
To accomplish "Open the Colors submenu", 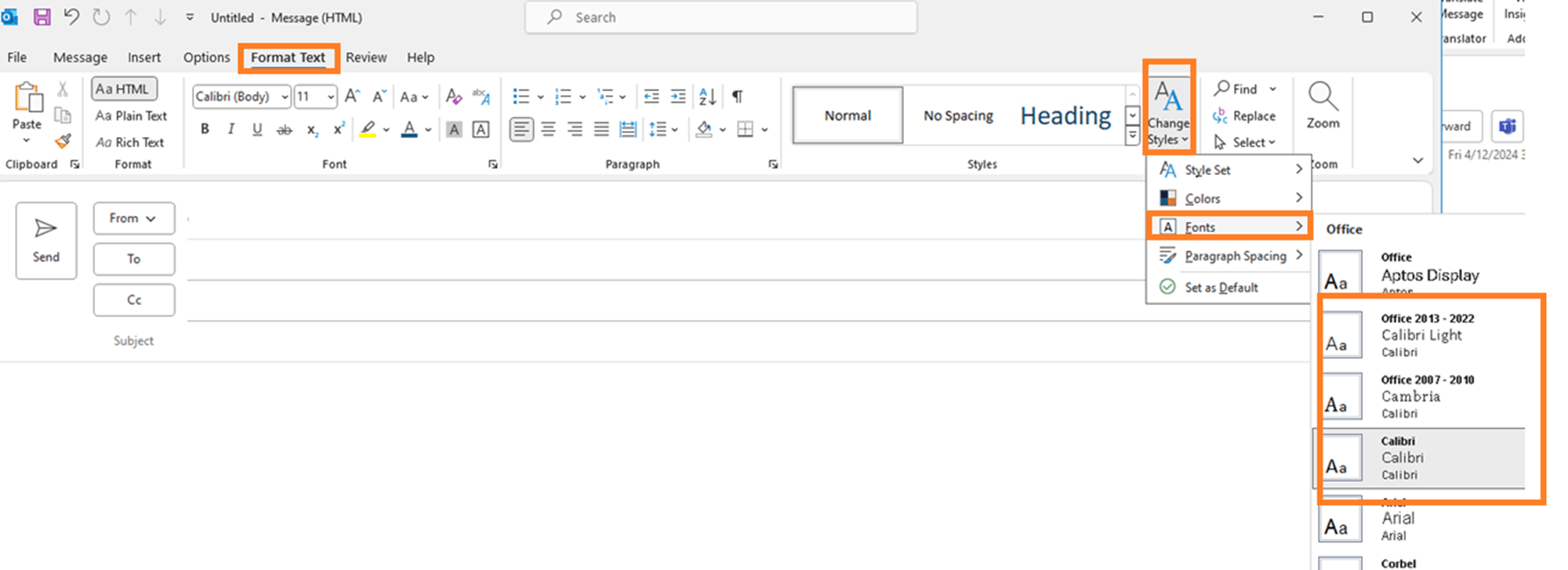I will coord(1229,198).
